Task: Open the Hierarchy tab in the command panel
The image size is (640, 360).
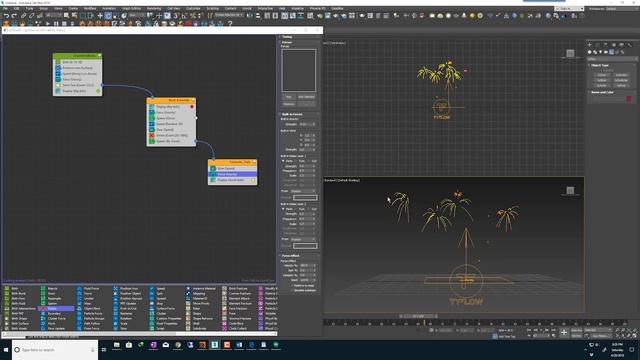Action: click(605, 44)
